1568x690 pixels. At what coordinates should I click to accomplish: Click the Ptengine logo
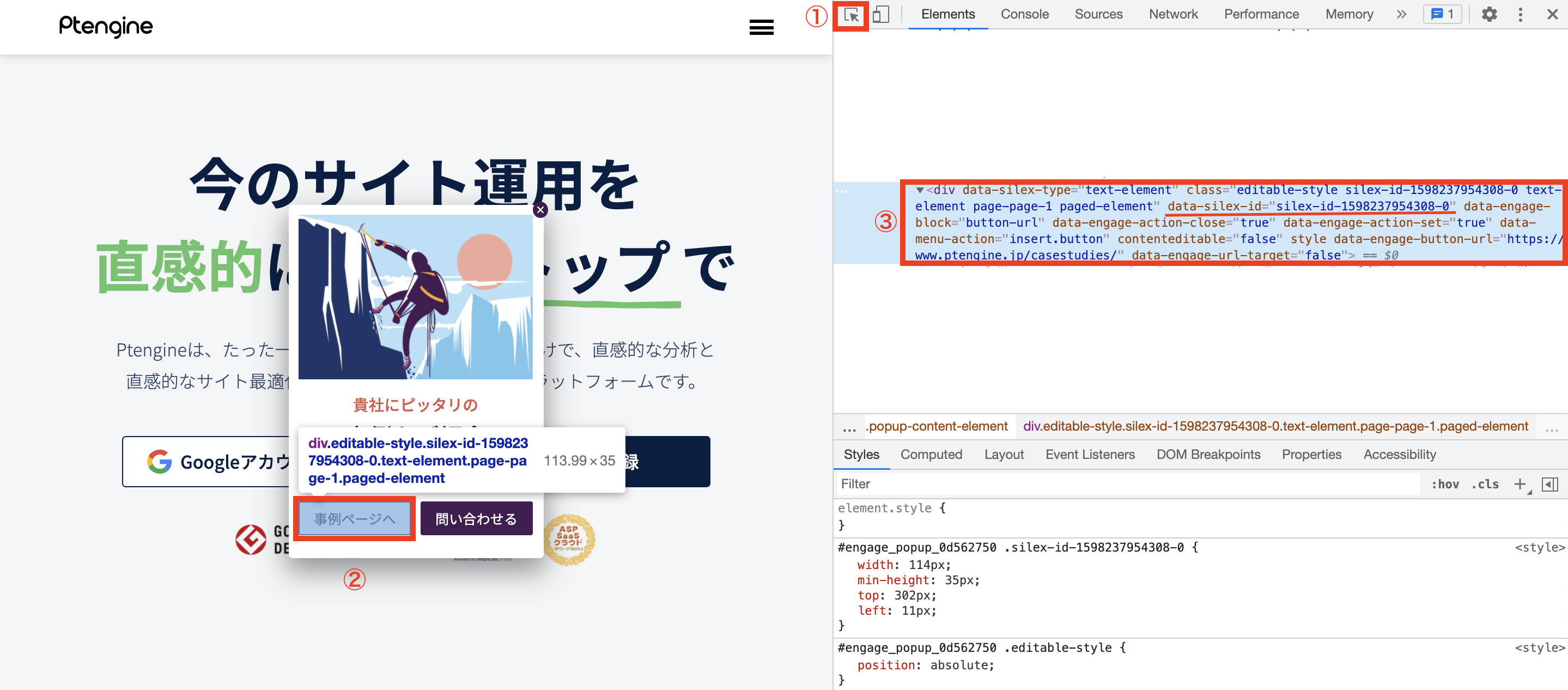[105, 26]
